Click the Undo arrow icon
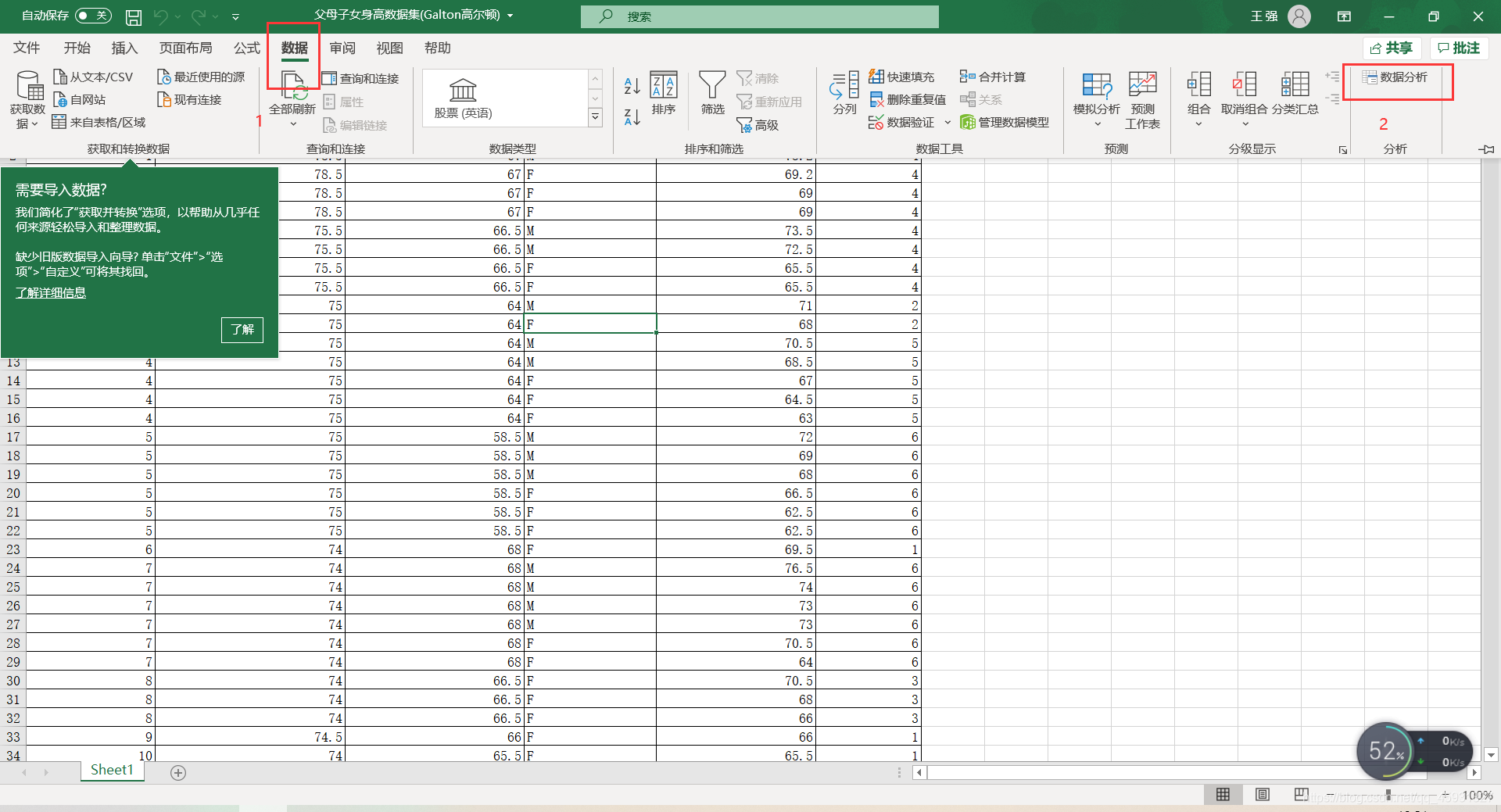This screenshot has height=812, width=1501. pos(161,16)
